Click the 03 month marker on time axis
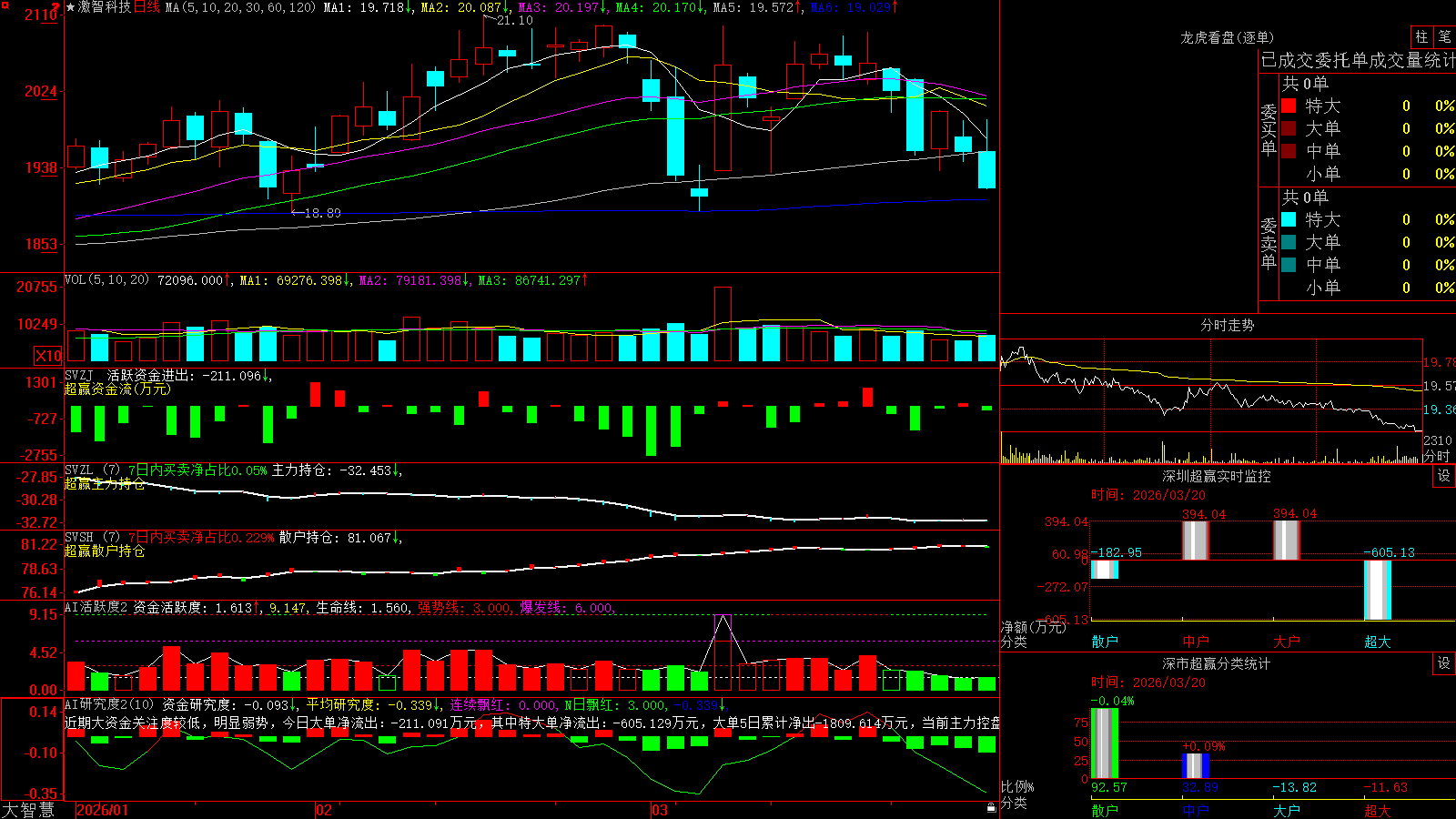 660,810
